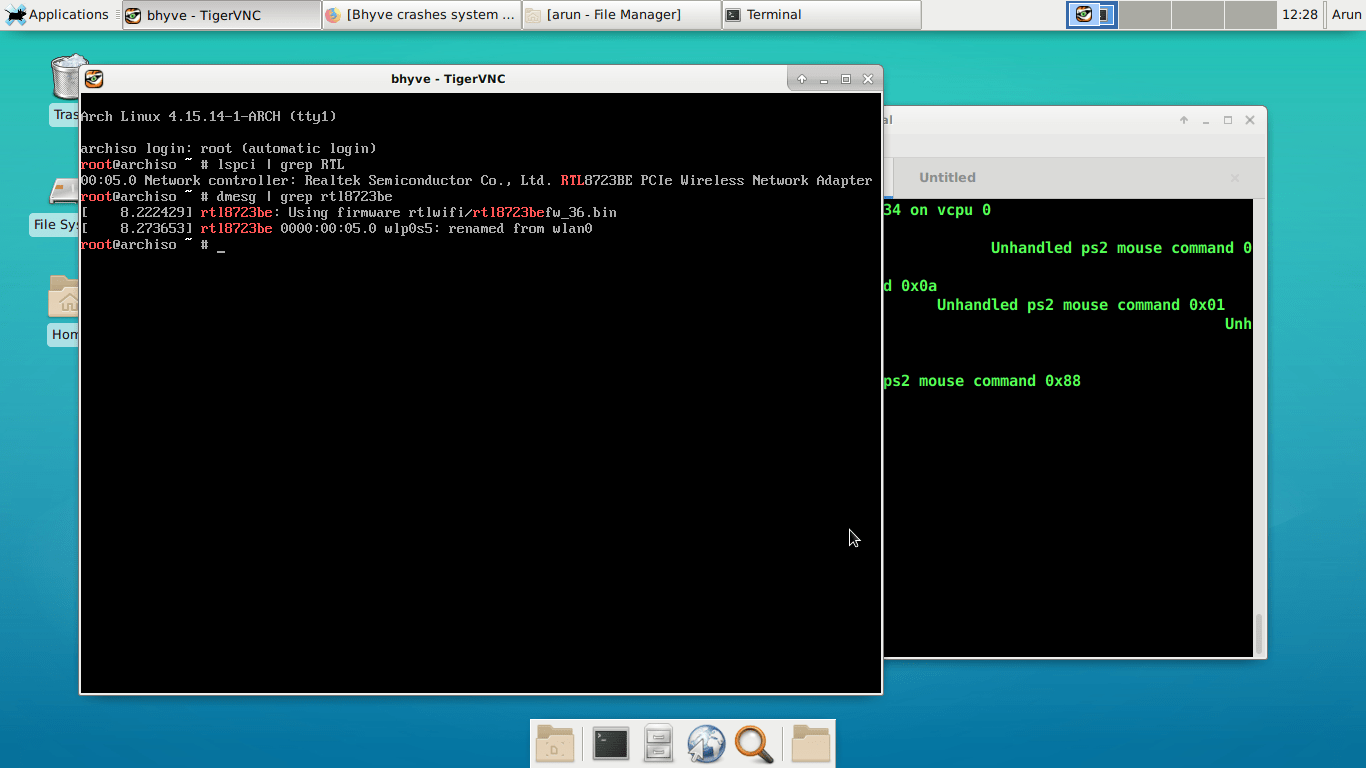The height and width of the screenshot is (768, 1366).
Task: Open the Trash desktop icon
Action: [67, 80]
